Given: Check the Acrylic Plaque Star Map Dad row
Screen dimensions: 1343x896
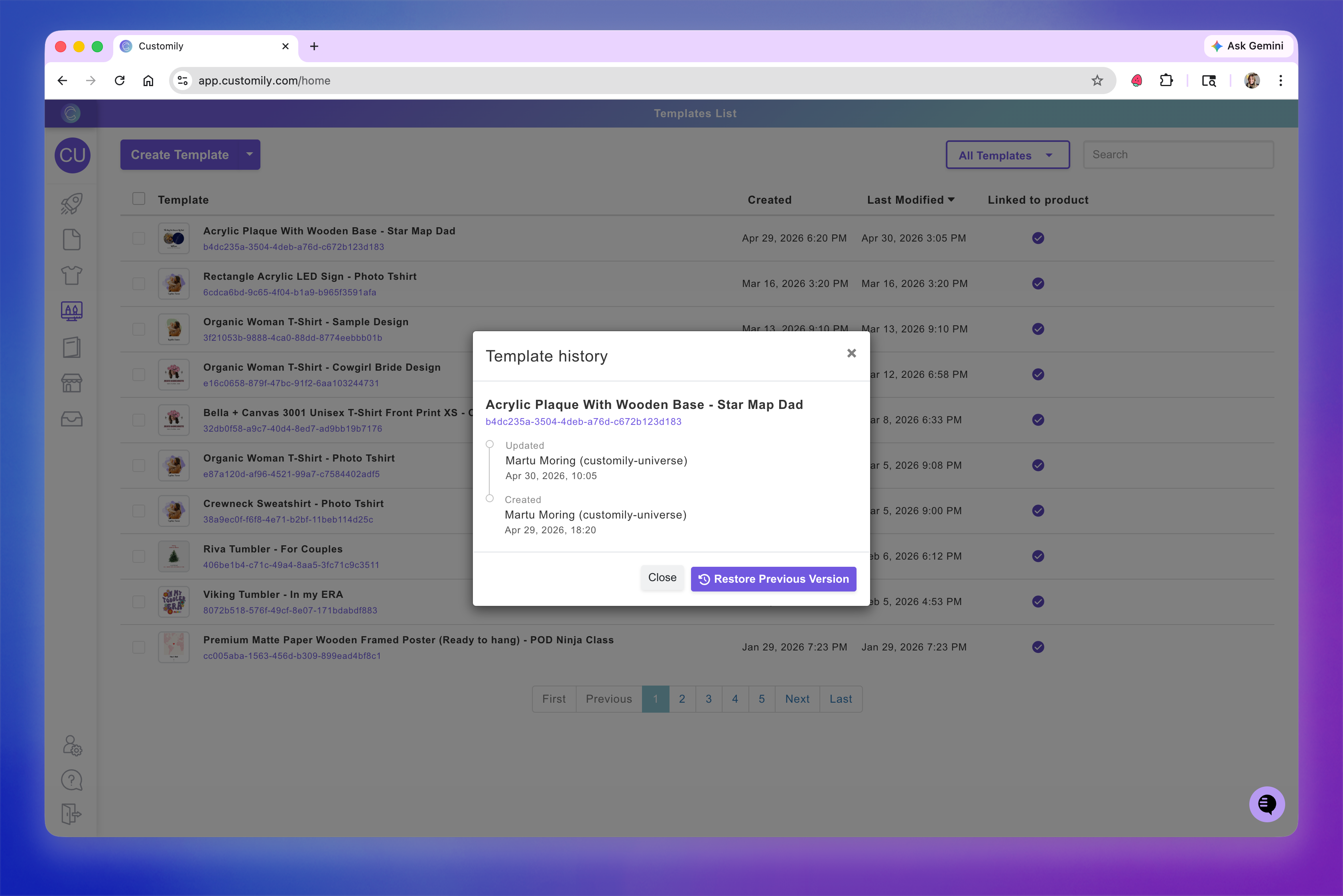Looking at the screenshot, I should tap(138, 238).
